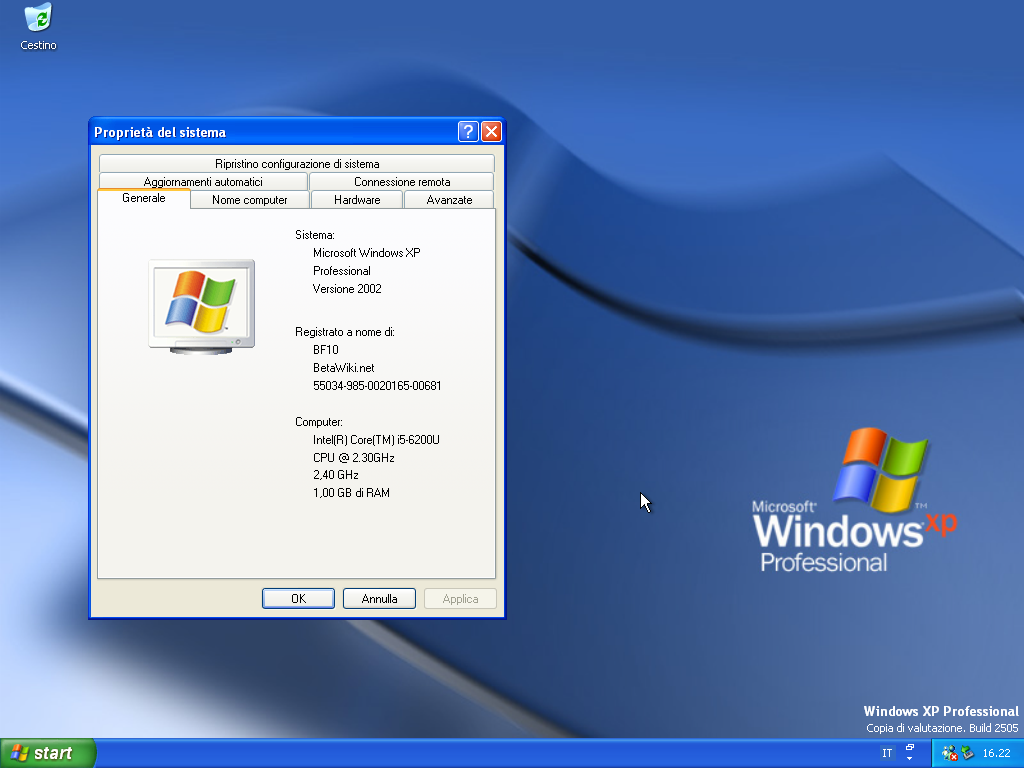Click the Windows XP monitor logo image

coord(201,306)
